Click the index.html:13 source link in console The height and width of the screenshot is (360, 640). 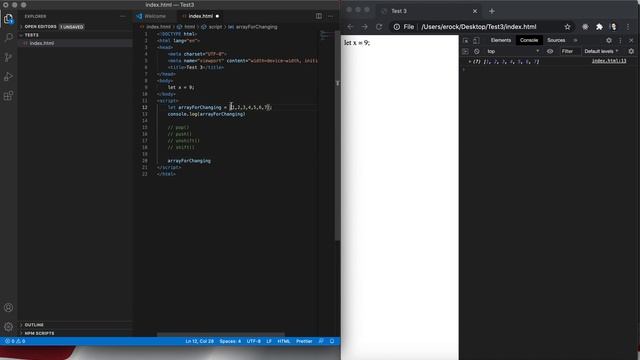tap(609, 61)
